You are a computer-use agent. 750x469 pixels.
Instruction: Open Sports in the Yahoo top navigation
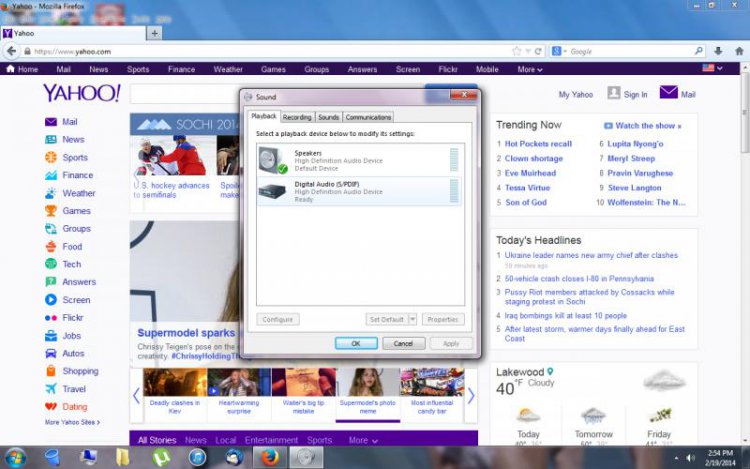[x=138, y=69]
